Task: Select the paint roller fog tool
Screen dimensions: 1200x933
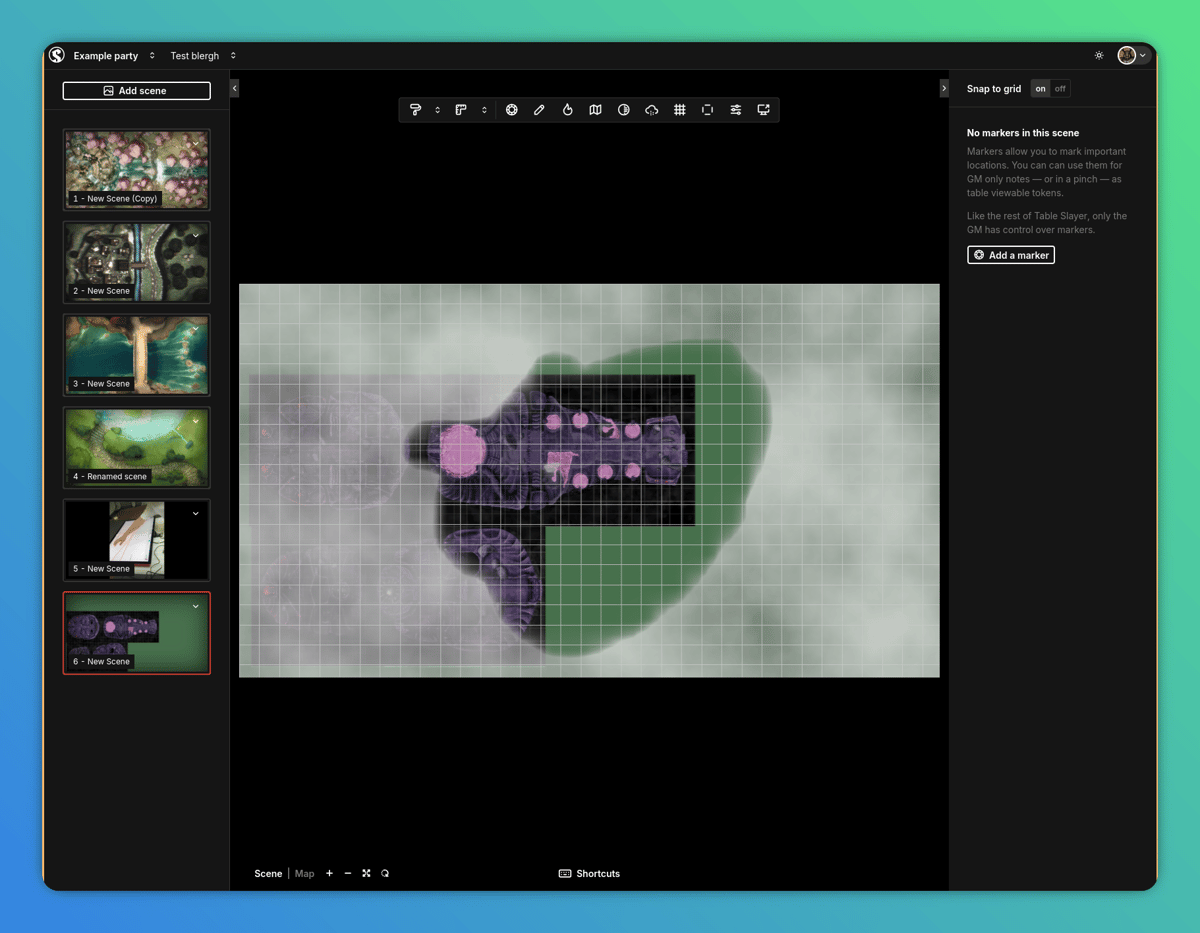Action: (416, 110)
